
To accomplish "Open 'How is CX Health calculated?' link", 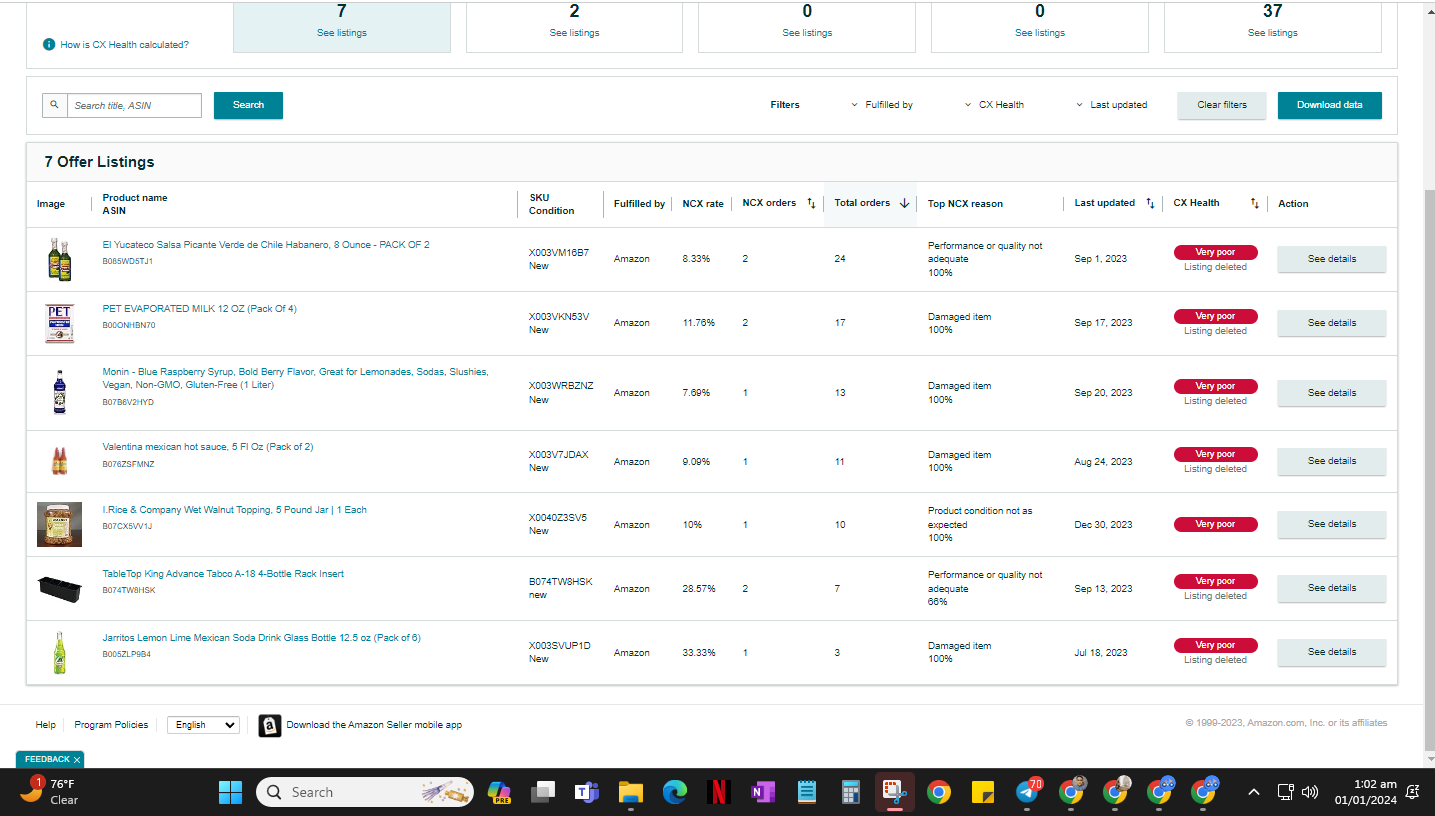I will click(124, 45).
